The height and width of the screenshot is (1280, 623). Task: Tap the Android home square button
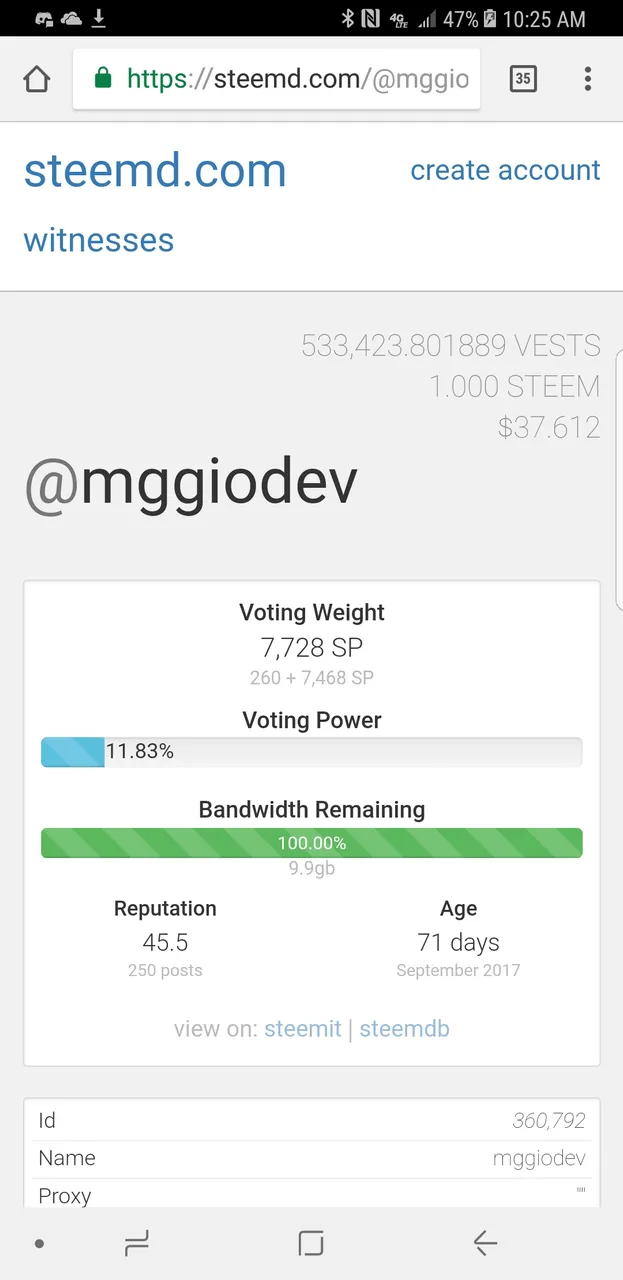(311, 1243)
